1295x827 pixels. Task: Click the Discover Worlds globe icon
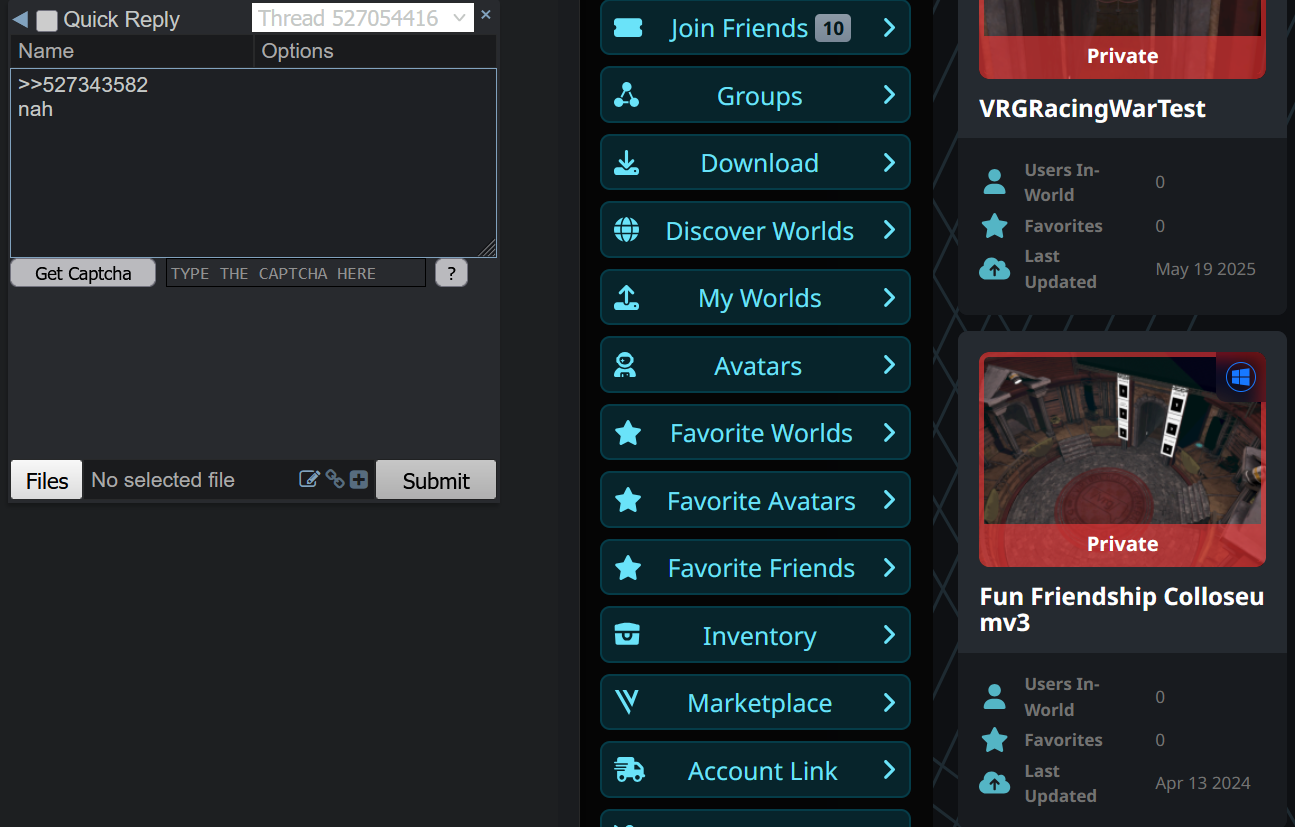pos(627,230)
